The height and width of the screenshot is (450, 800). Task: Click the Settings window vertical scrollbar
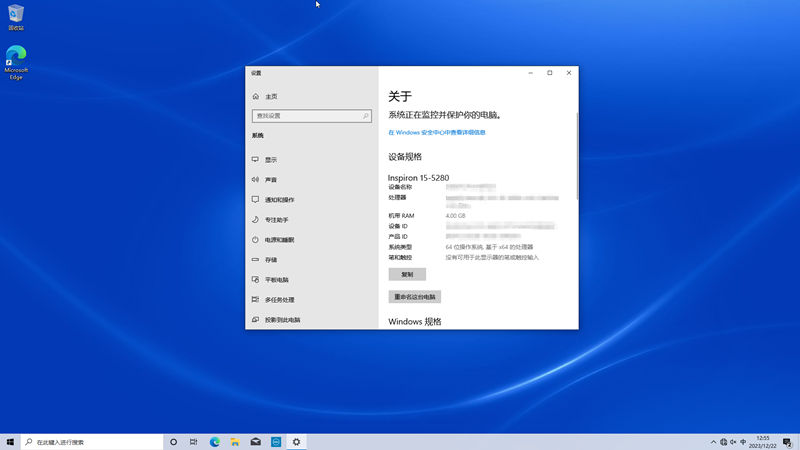(x=577, y=156)
